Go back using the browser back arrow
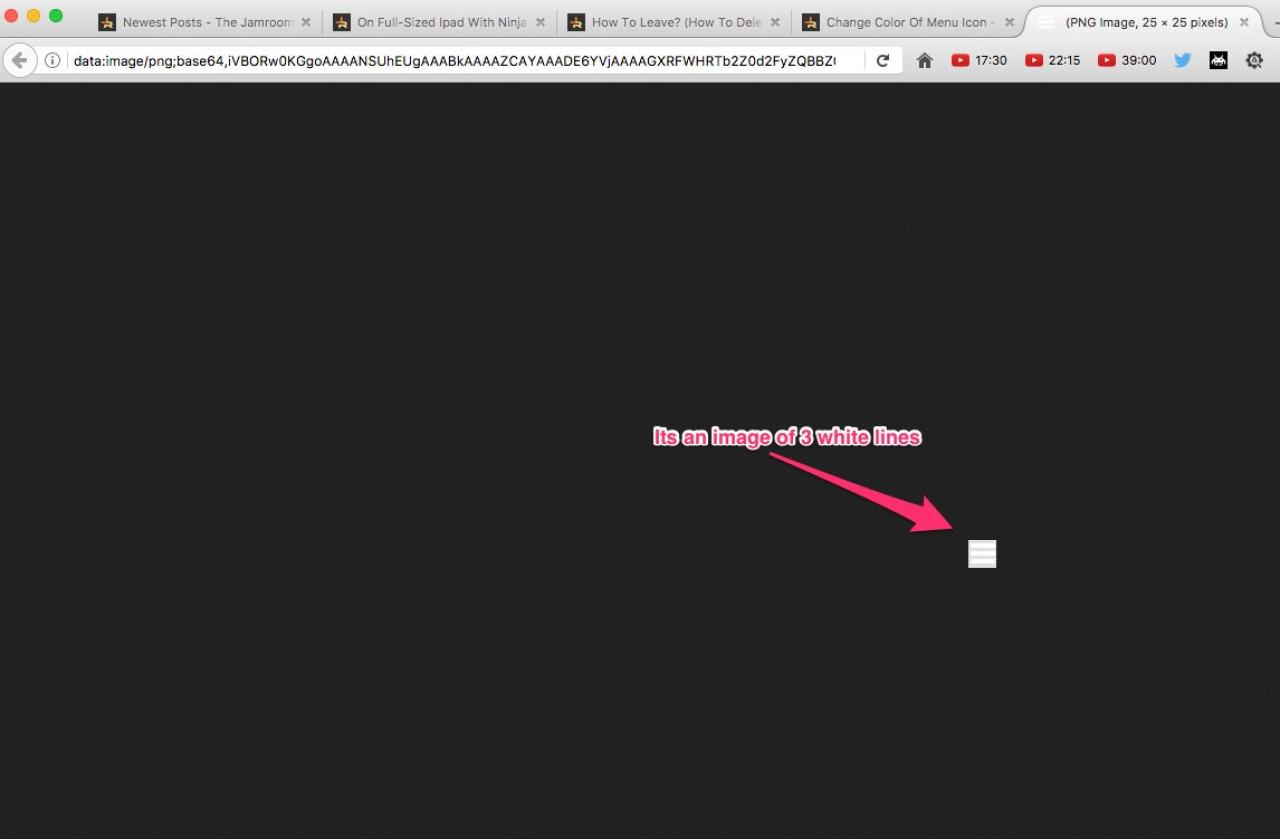 coord(19,61)
